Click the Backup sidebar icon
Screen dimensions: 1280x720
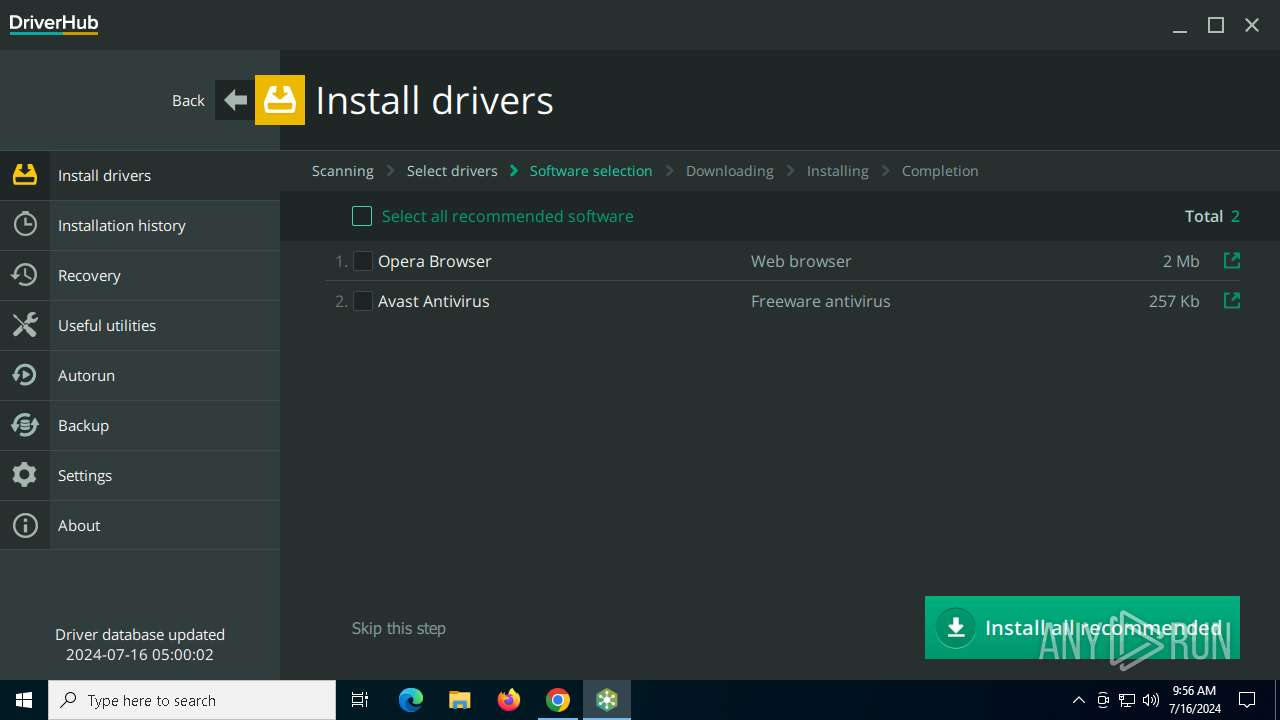(25, 425)
